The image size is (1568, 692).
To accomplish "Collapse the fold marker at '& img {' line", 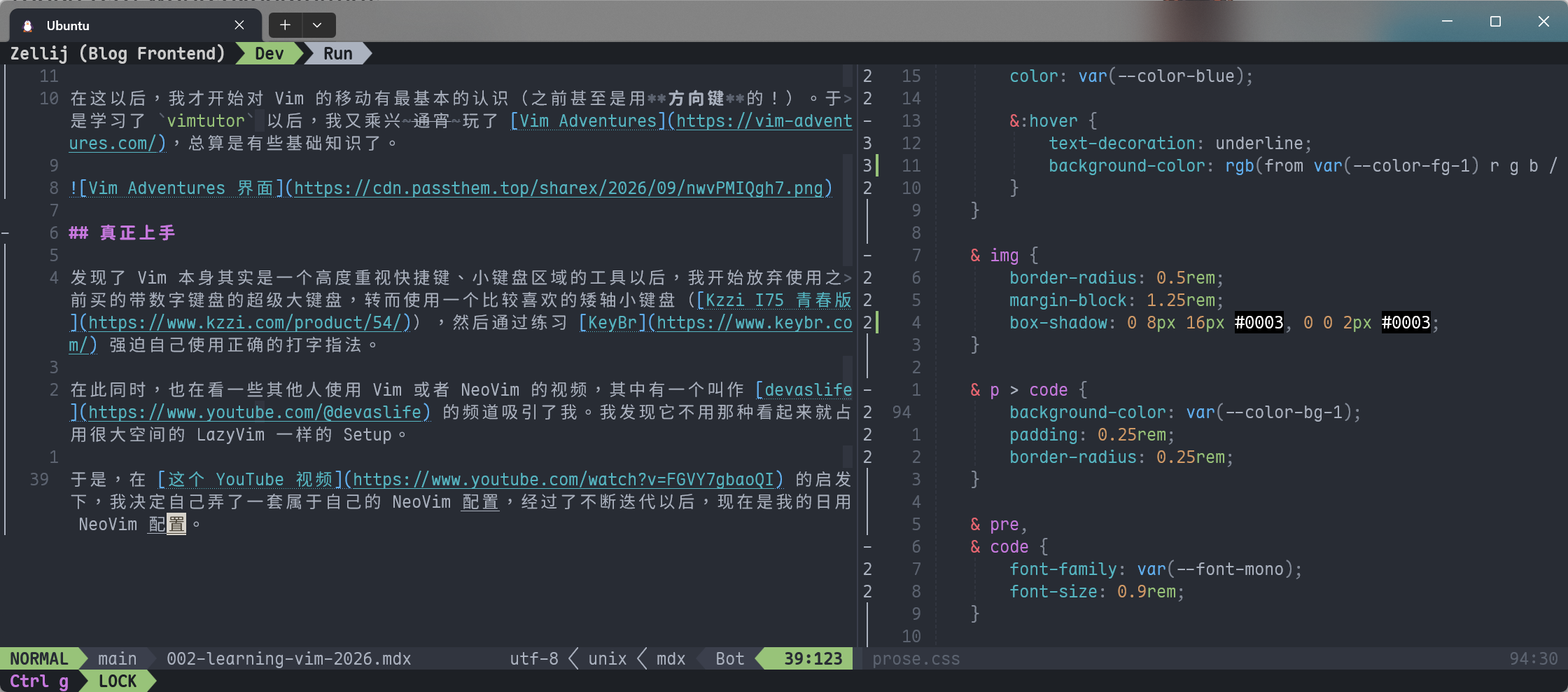I will 868,255.
